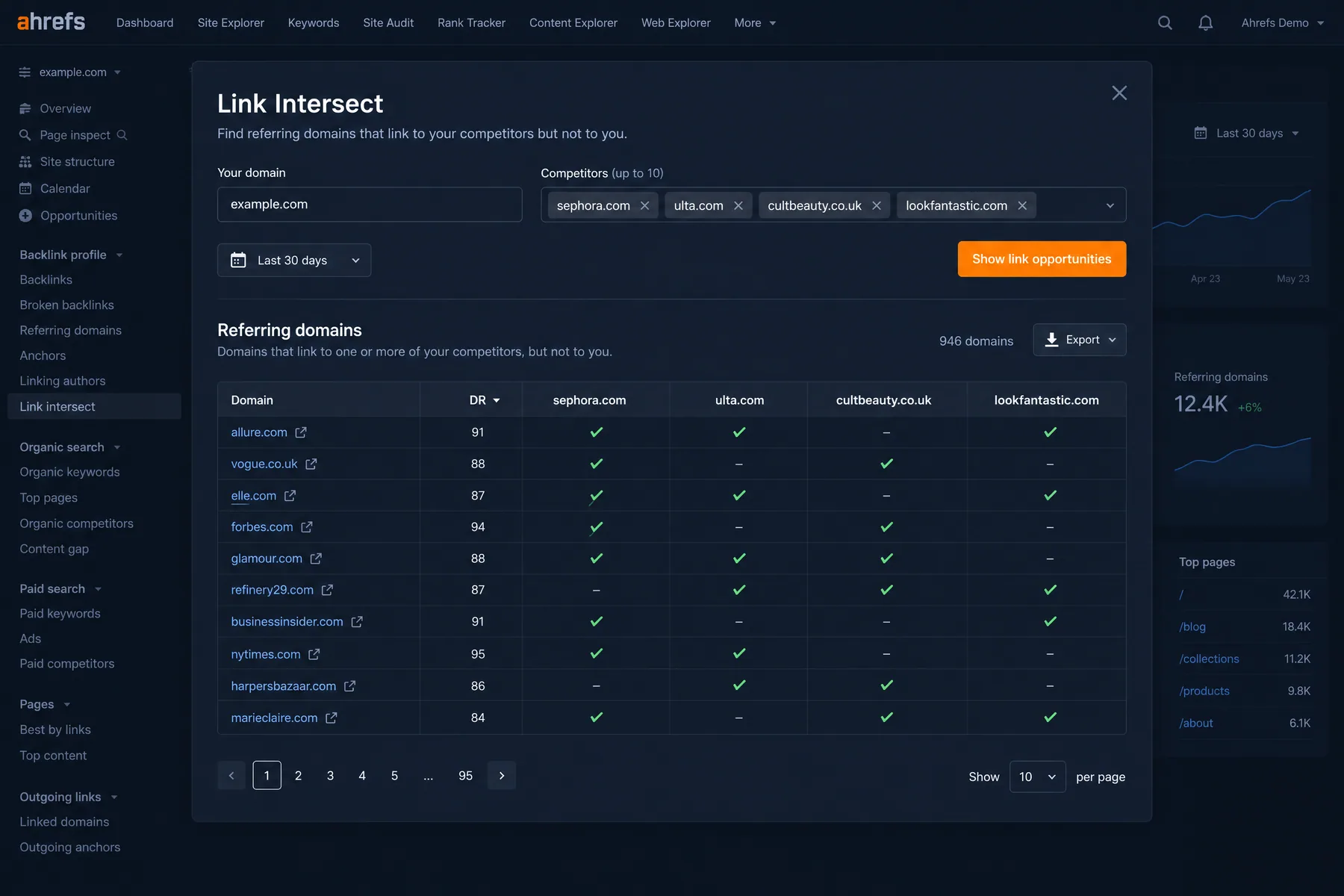
Task: Click the 946 domains count text
Action: click(976, 341)
